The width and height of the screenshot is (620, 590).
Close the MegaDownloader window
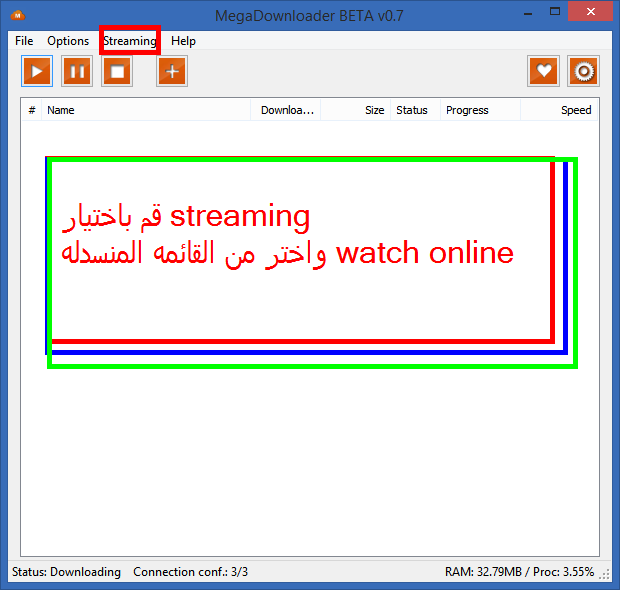point(590,12)
